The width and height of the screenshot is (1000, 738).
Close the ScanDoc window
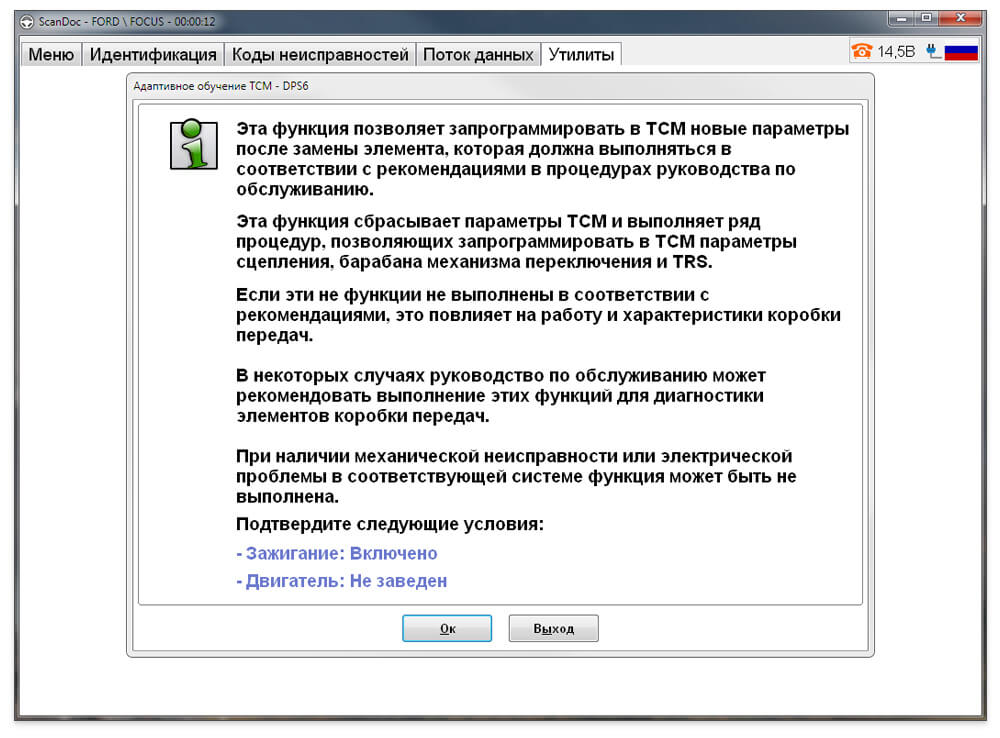960,18
